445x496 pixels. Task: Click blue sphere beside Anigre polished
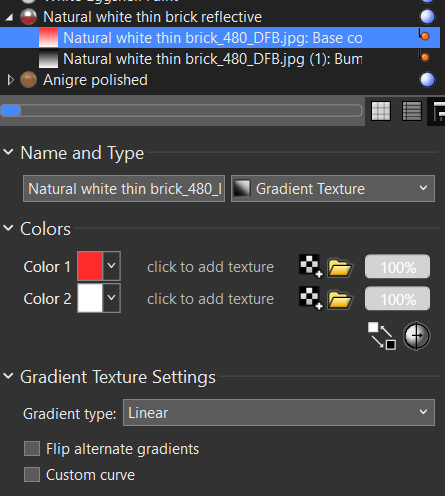[427, 80]
